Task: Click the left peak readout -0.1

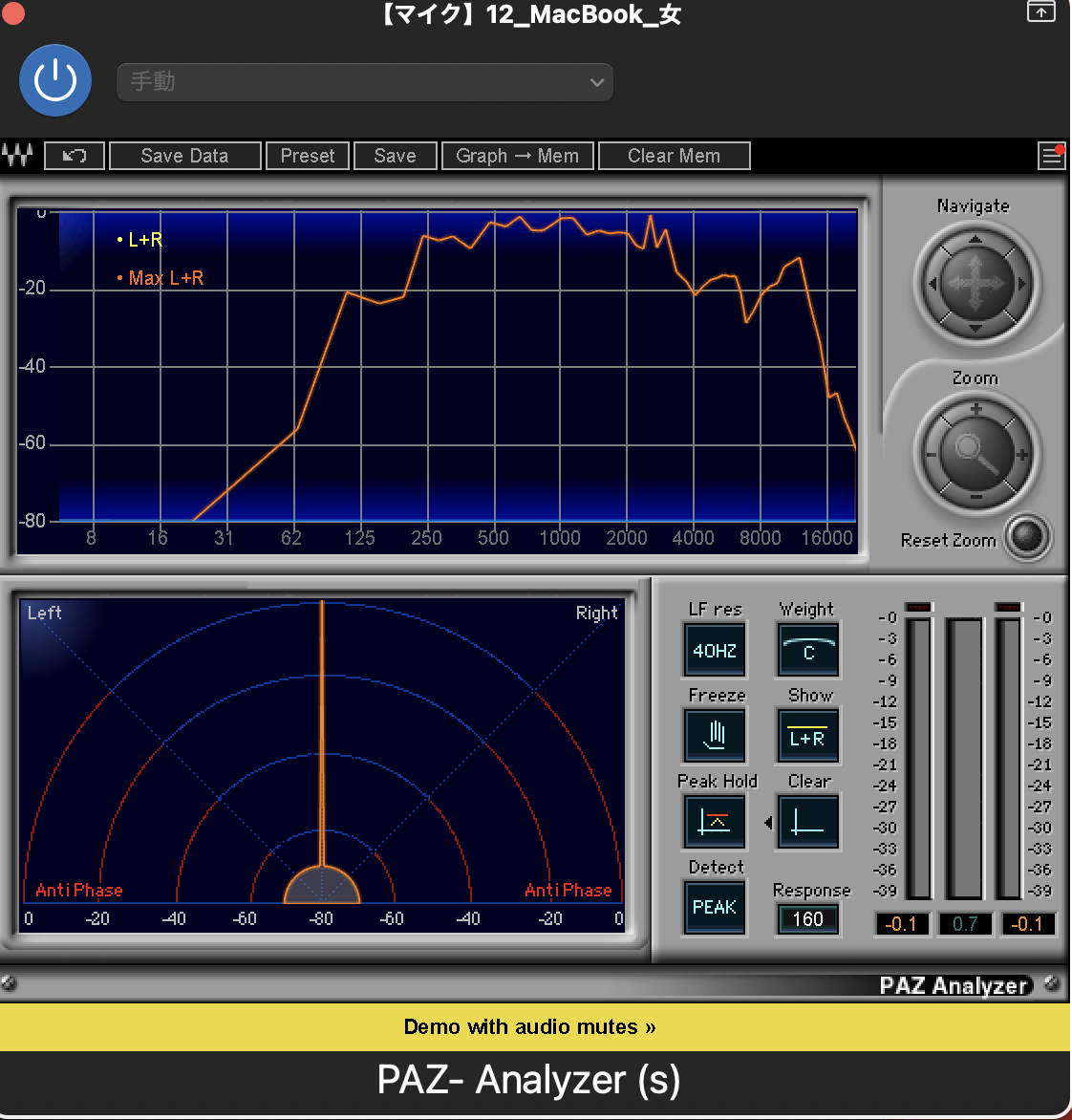Action: pos(901,923)
